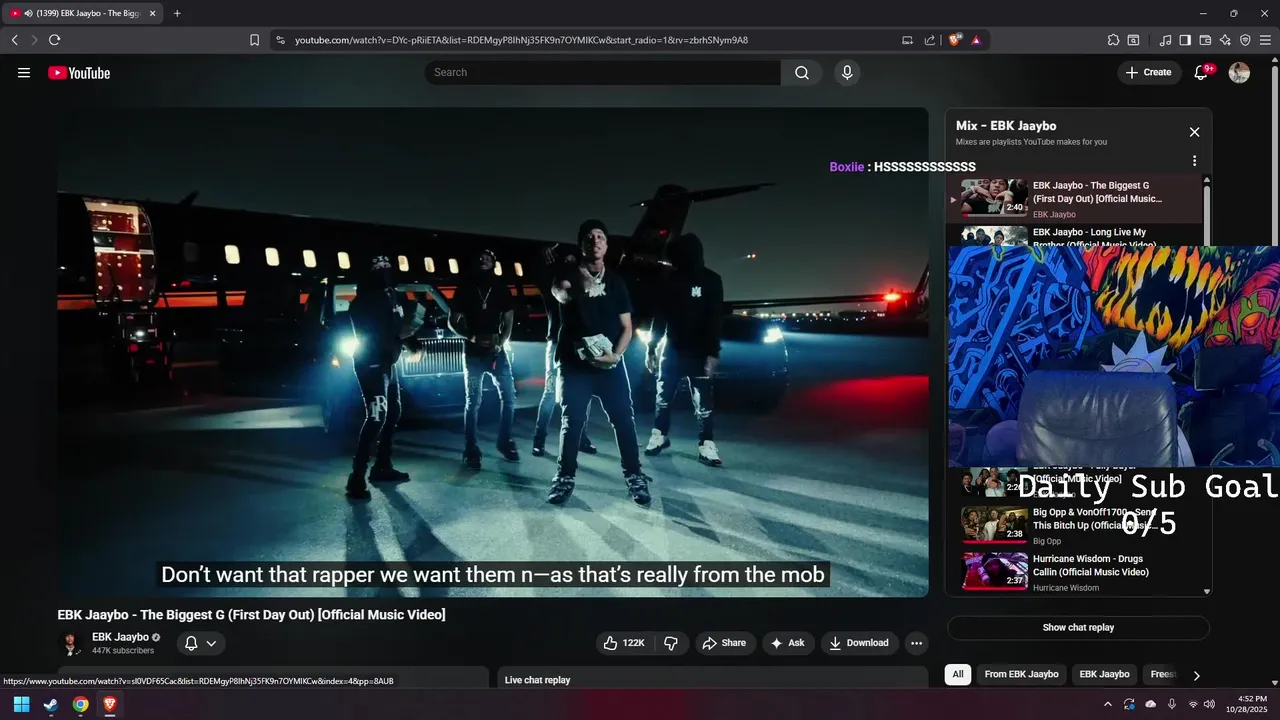Bookmark this page icon in address bar
This screenshot has width=1280, height=720.
click(x=254, y=40)
